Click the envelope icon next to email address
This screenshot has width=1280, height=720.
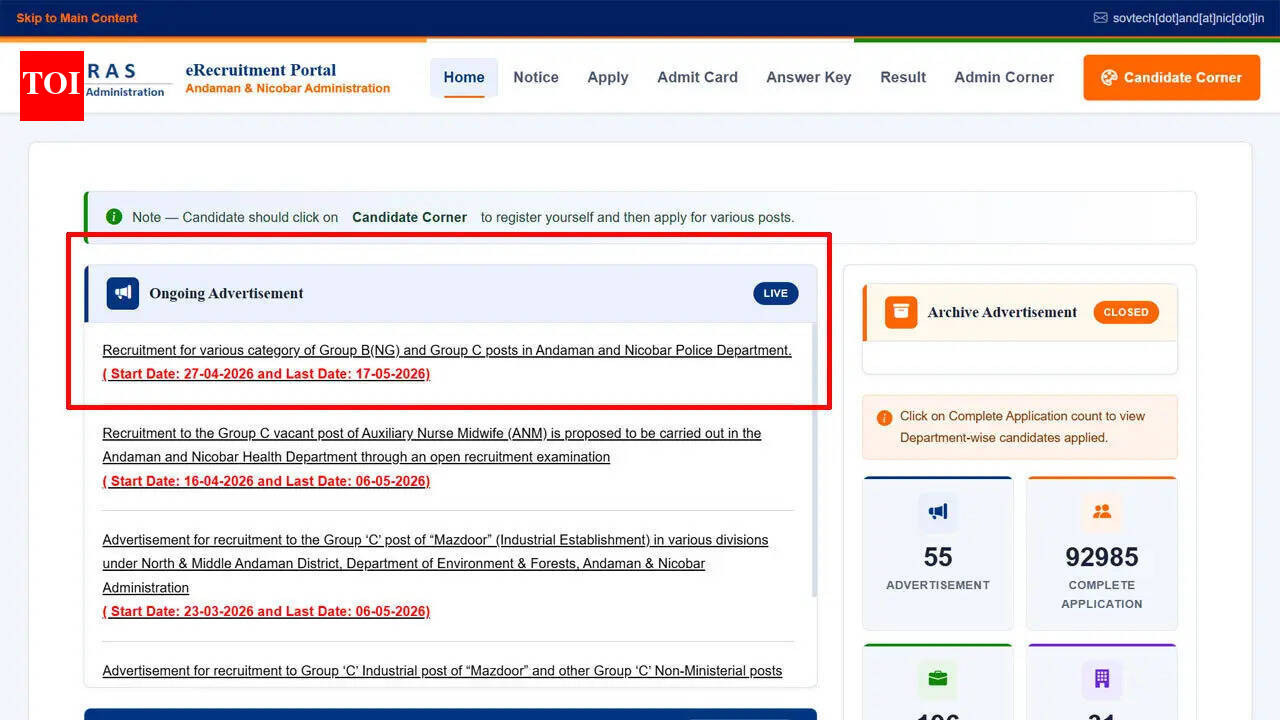coord(1100,18)
